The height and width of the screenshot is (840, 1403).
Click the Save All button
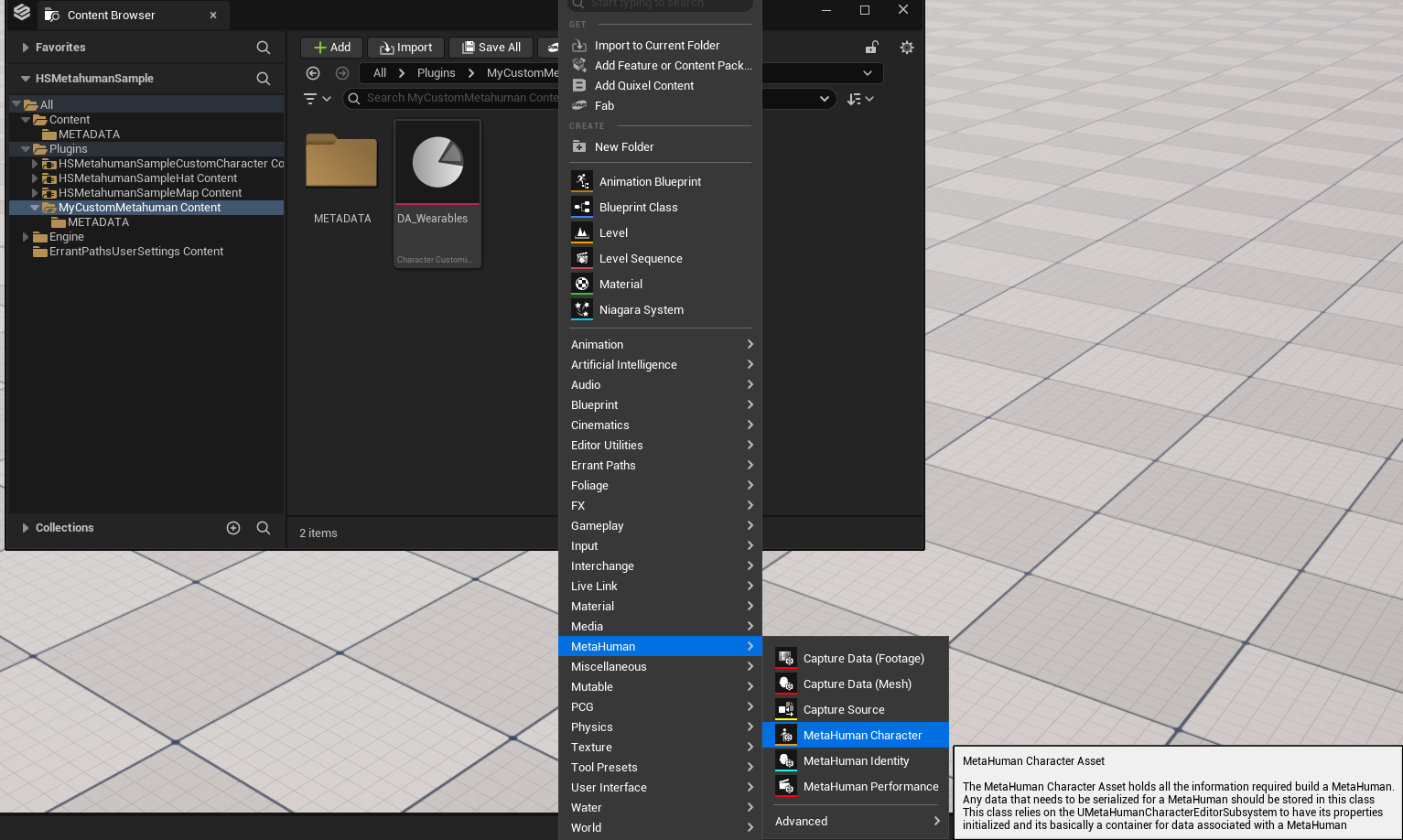click(491, 48)
